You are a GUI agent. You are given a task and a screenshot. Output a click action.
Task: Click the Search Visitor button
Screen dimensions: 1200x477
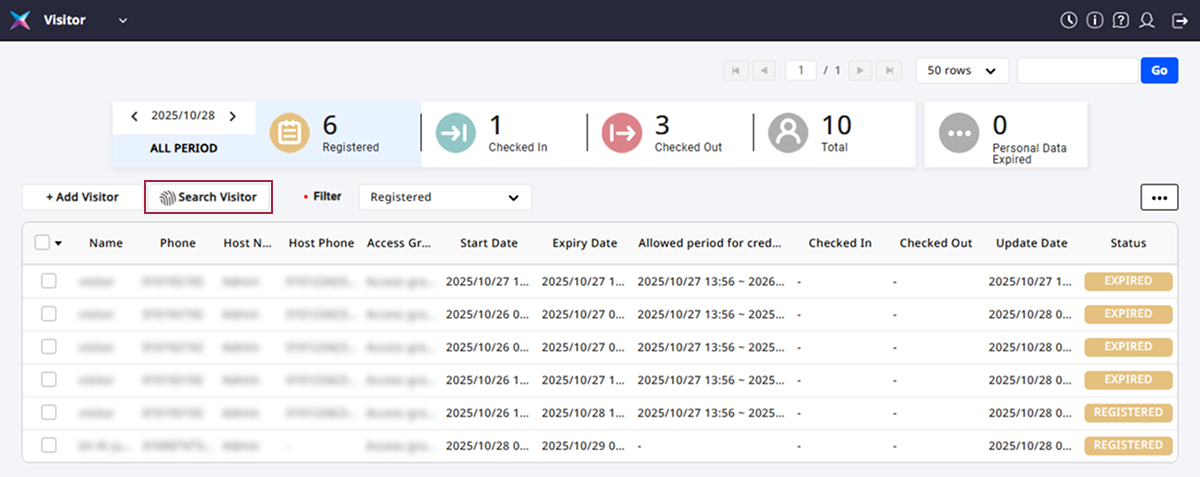click(208, 197)
